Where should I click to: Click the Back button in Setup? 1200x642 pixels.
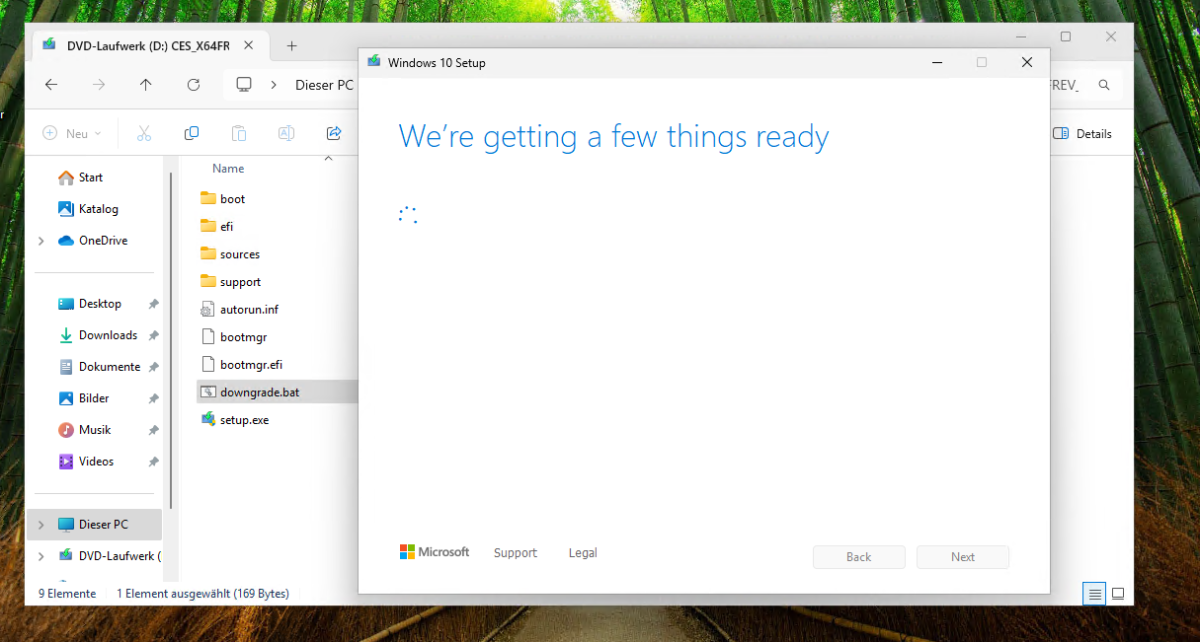tap(859, 557)
